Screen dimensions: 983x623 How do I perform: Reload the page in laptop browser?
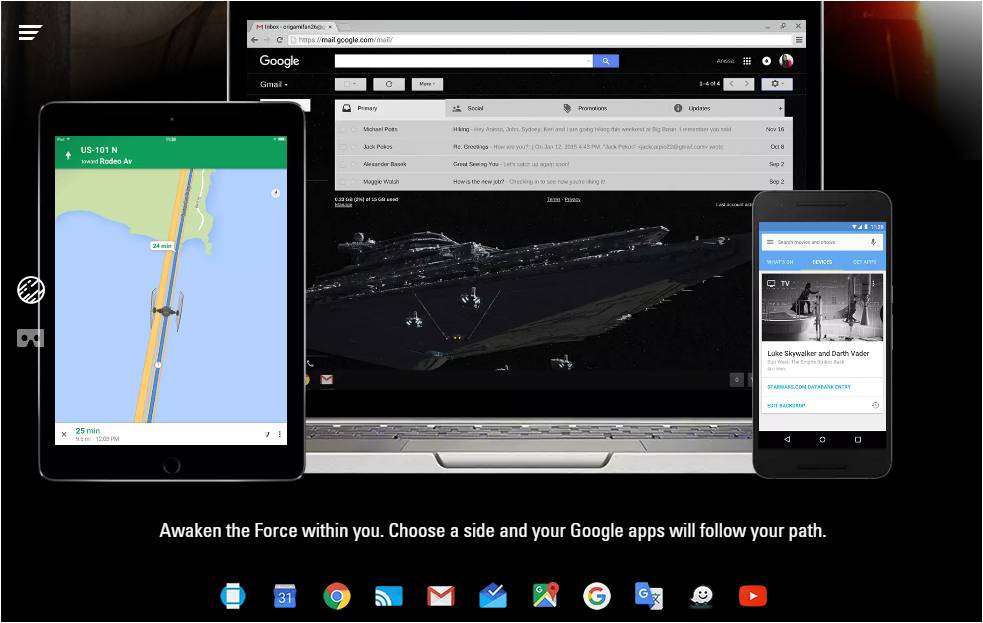(x=280, y=39)
